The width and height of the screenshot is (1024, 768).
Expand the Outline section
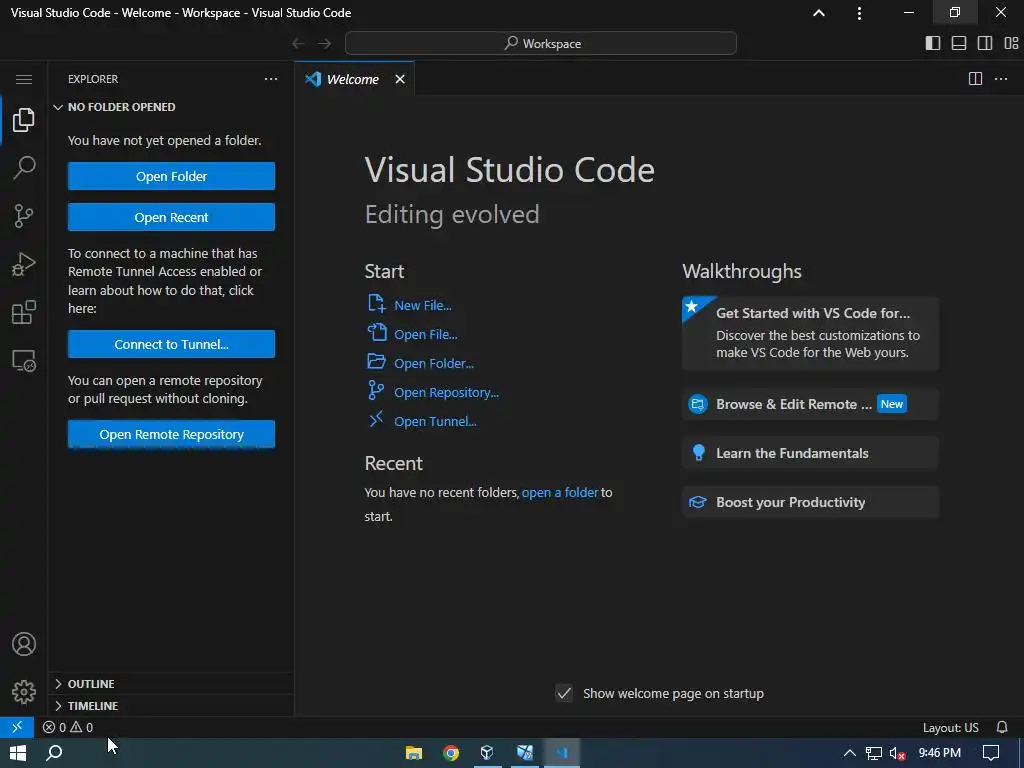click(171, 684)
